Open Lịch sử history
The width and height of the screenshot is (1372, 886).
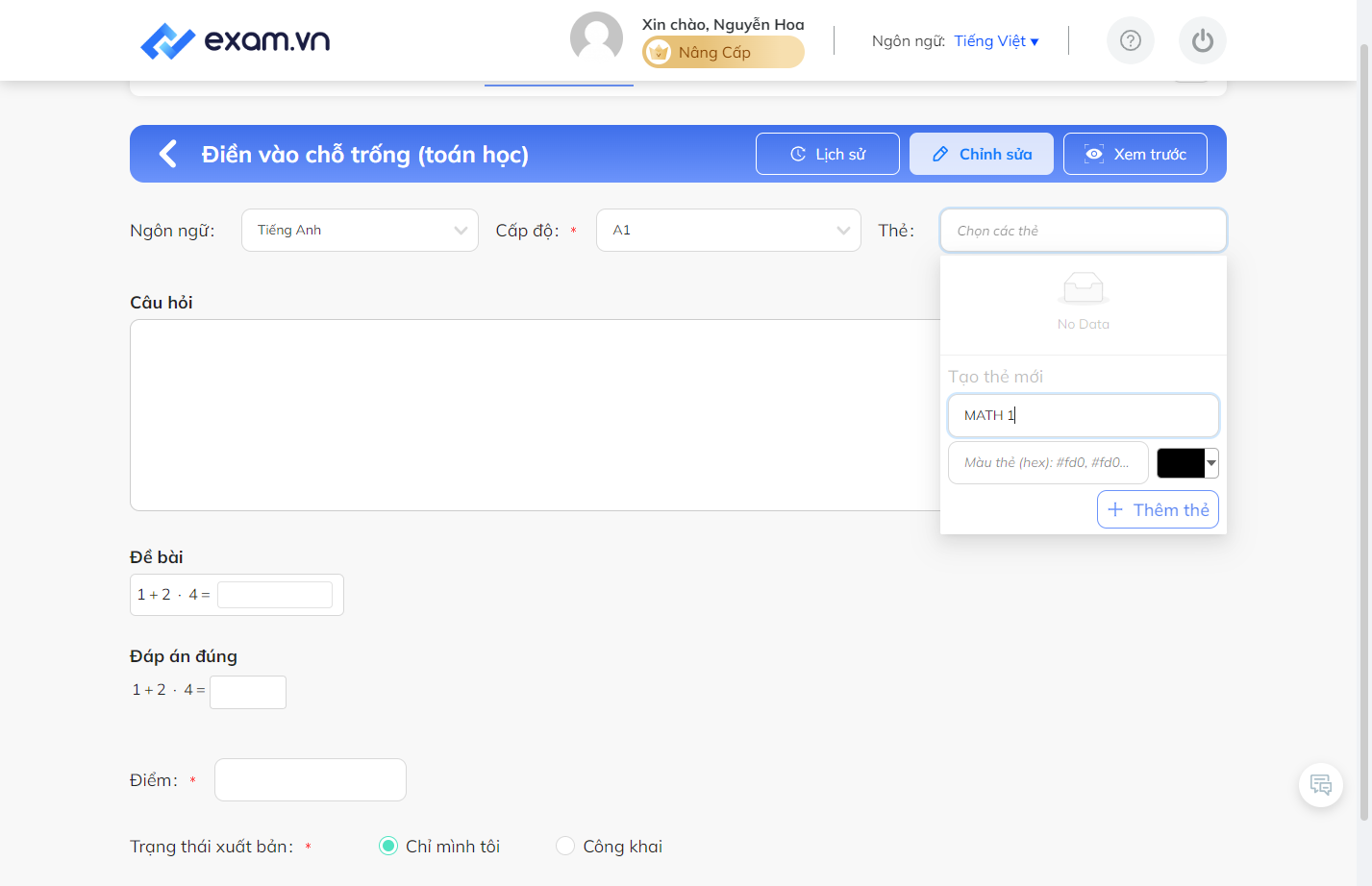point(828,154)
